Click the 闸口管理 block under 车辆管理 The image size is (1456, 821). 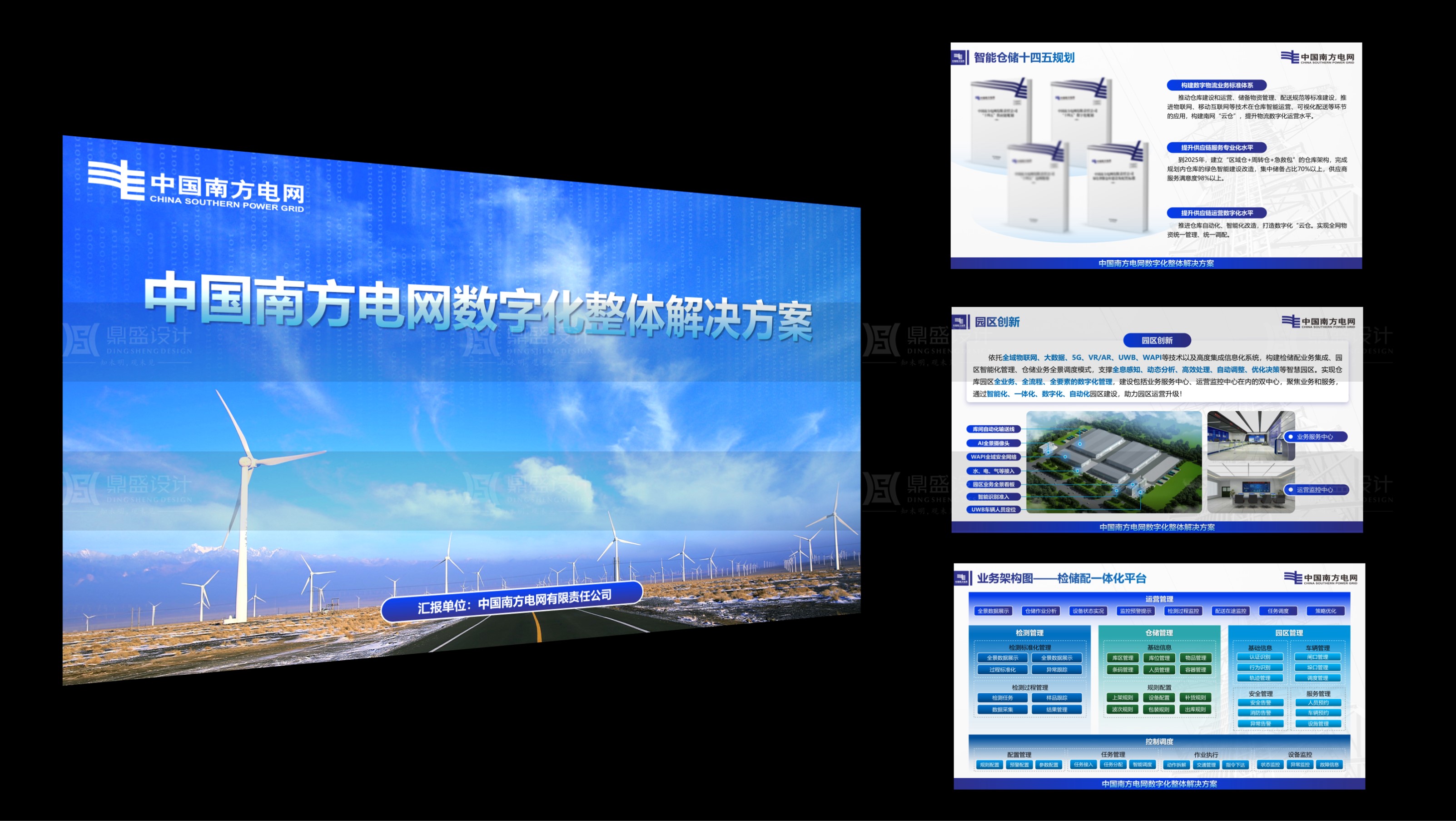click(x=1317, y=657)
